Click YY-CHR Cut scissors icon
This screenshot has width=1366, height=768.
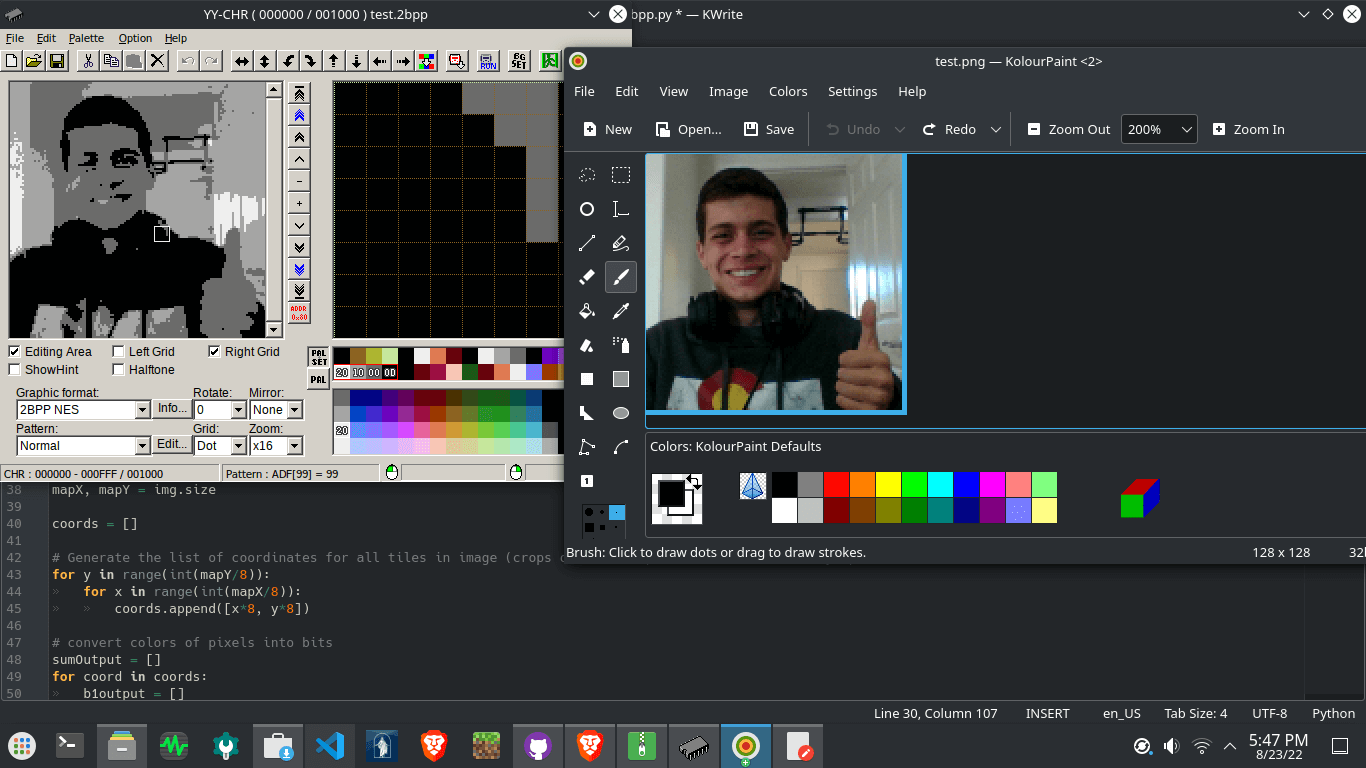(x=88, y=61)
